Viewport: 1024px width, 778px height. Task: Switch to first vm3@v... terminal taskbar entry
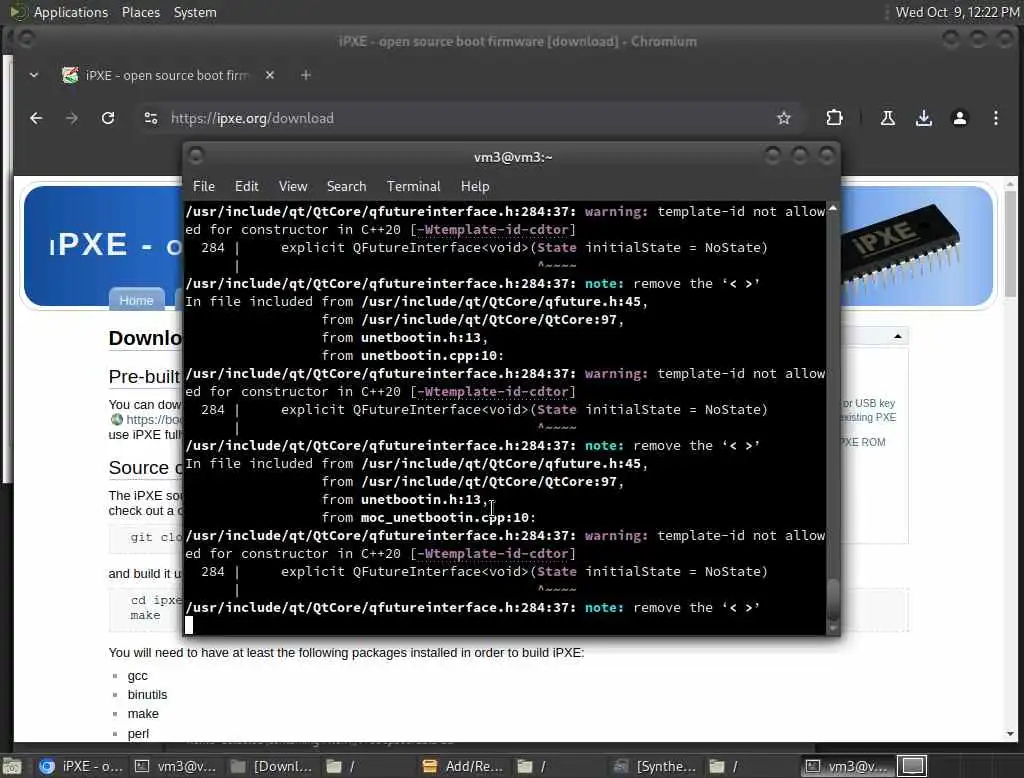click(176, 766)
